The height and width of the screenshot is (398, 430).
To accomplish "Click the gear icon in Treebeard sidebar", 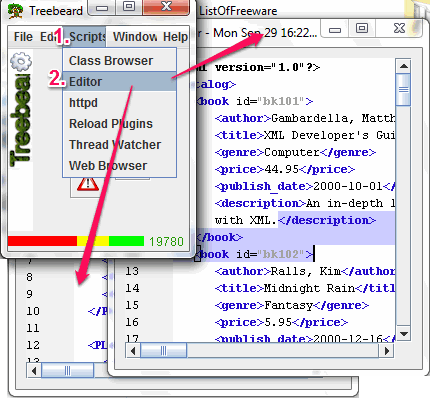I will pos(21,62).
